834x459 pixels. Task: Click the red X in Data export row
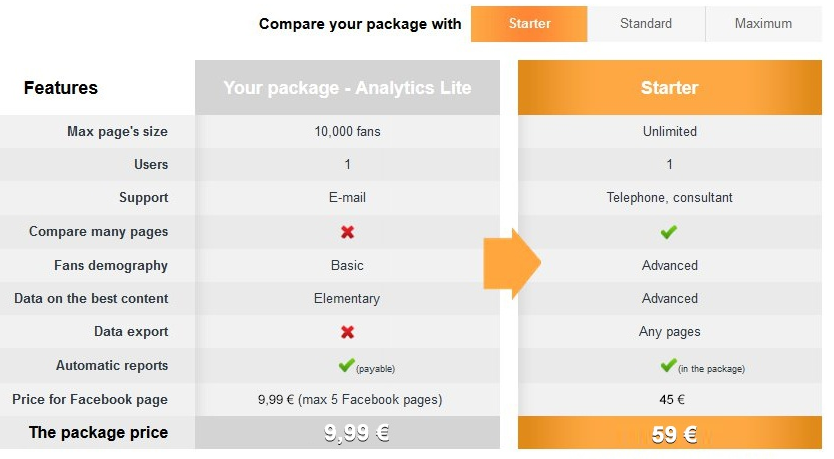(347, 332)
